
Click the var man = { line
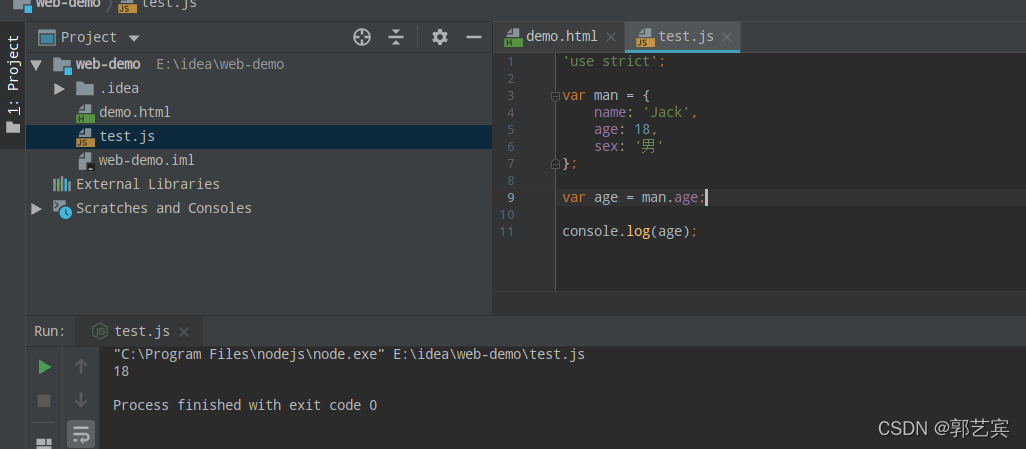[x=606, y=96]
